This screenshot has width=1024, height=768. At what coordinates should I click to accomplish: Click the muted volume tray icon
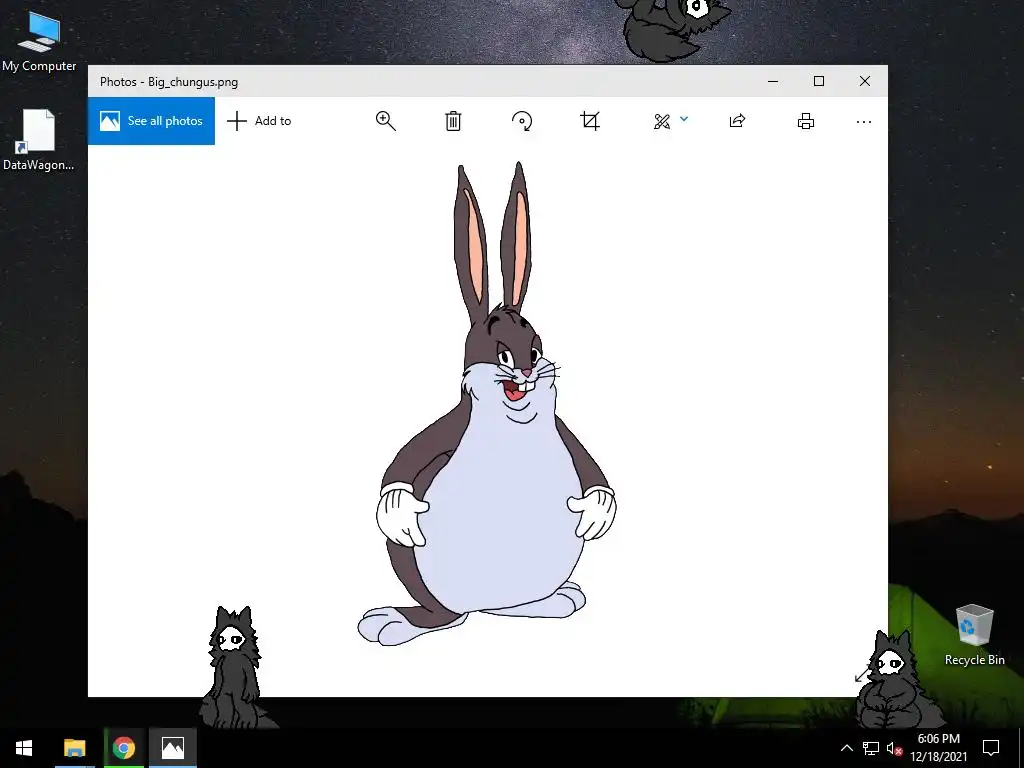(x=894, y=748)
